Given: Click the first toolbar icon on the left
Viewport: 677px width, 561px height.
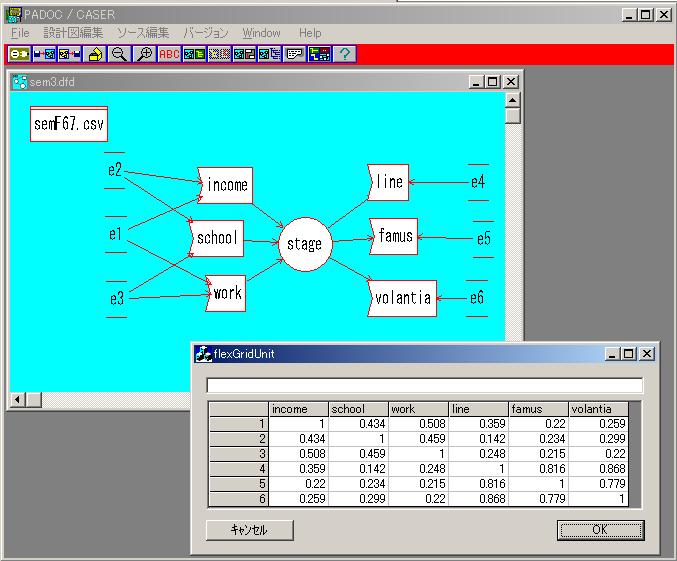Looking at the screenshot, I should (19, 54).
